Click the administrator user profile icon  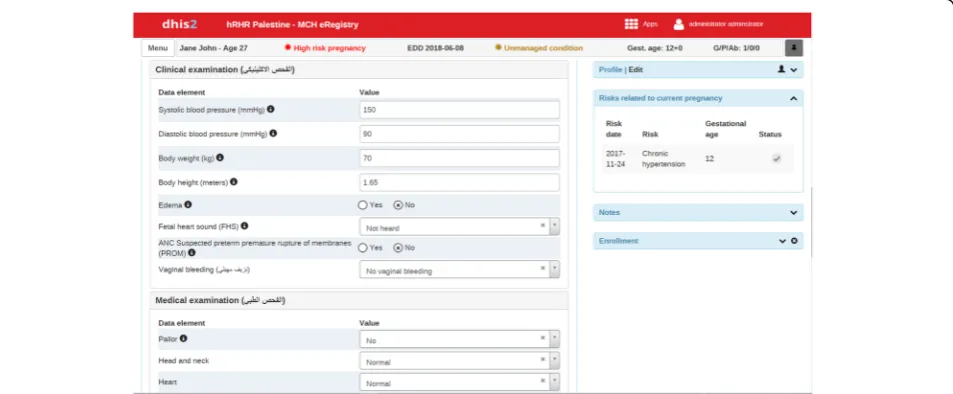679,24
